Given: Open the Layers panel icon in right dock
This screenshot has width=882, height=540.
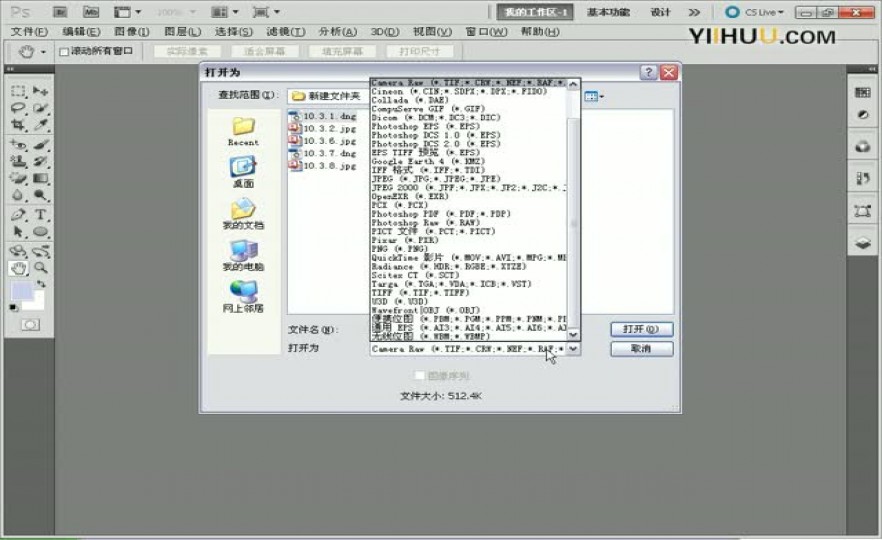Looking at the screenshot, I should click(862, 243).
